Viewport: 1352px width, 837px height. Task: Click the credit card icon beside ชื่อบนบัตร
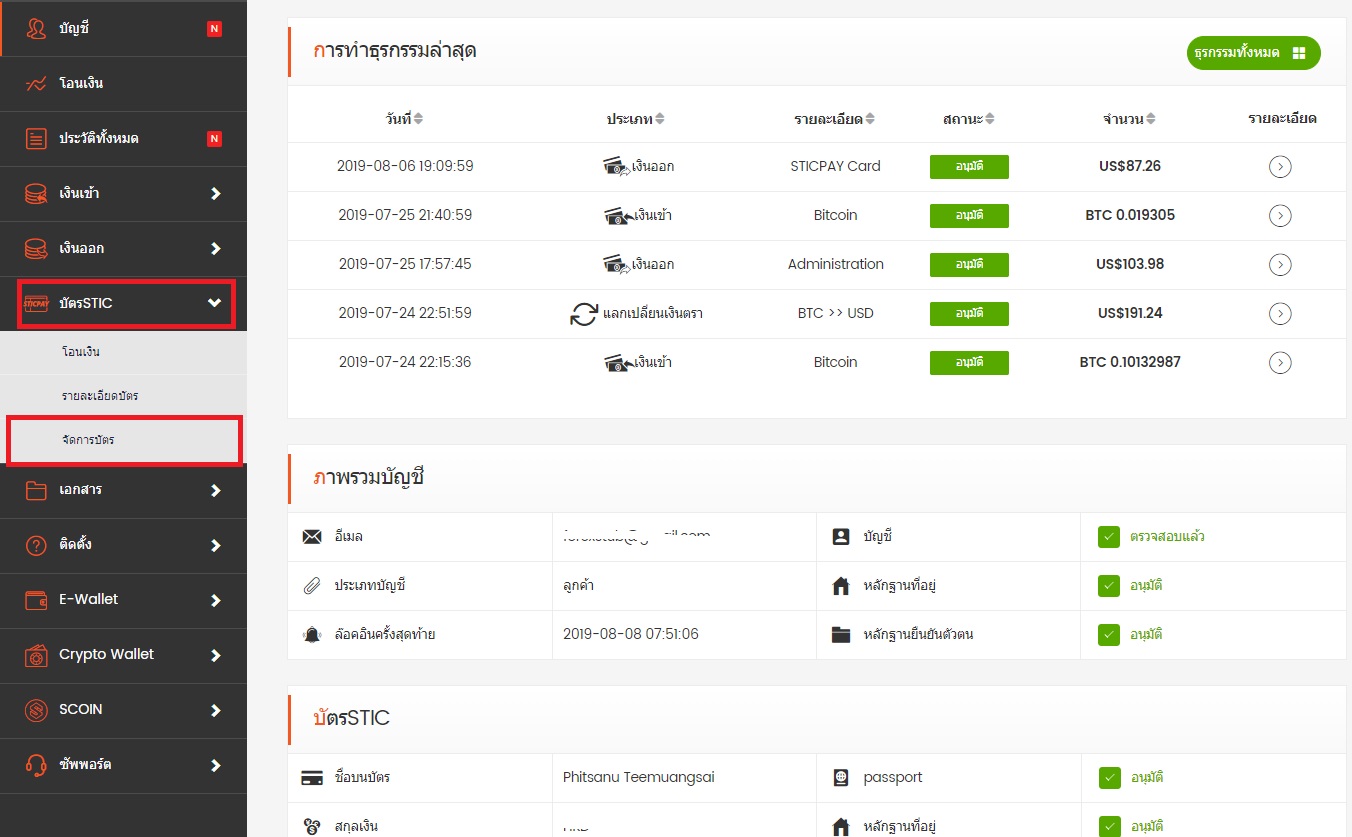coord(312,778)
